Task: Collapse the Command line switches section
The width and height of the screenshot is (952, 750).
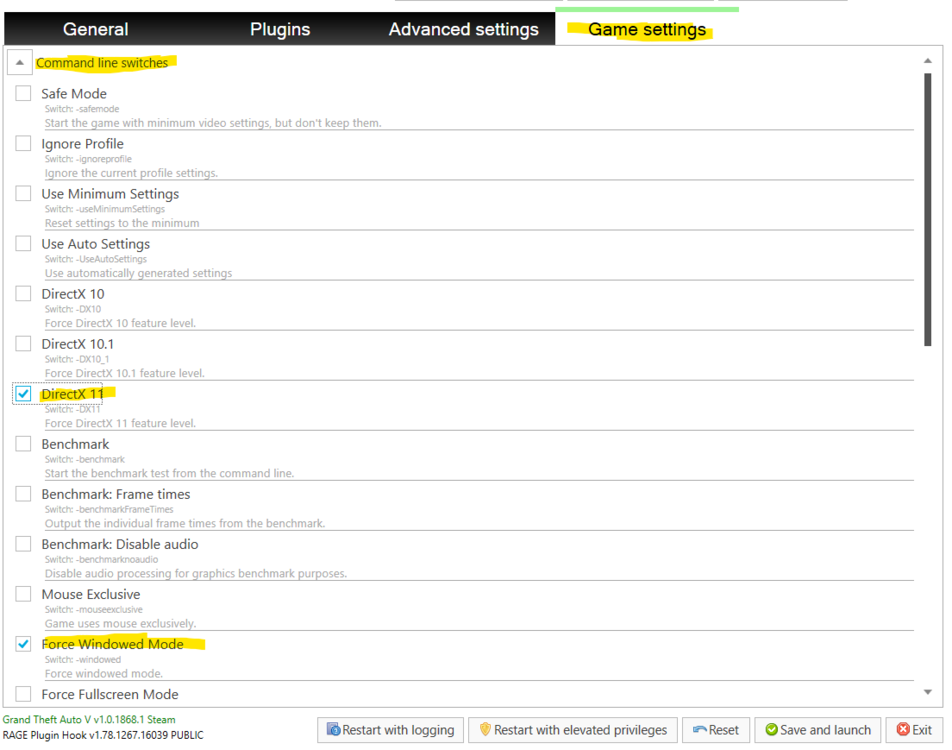Action: coord(19,63)
